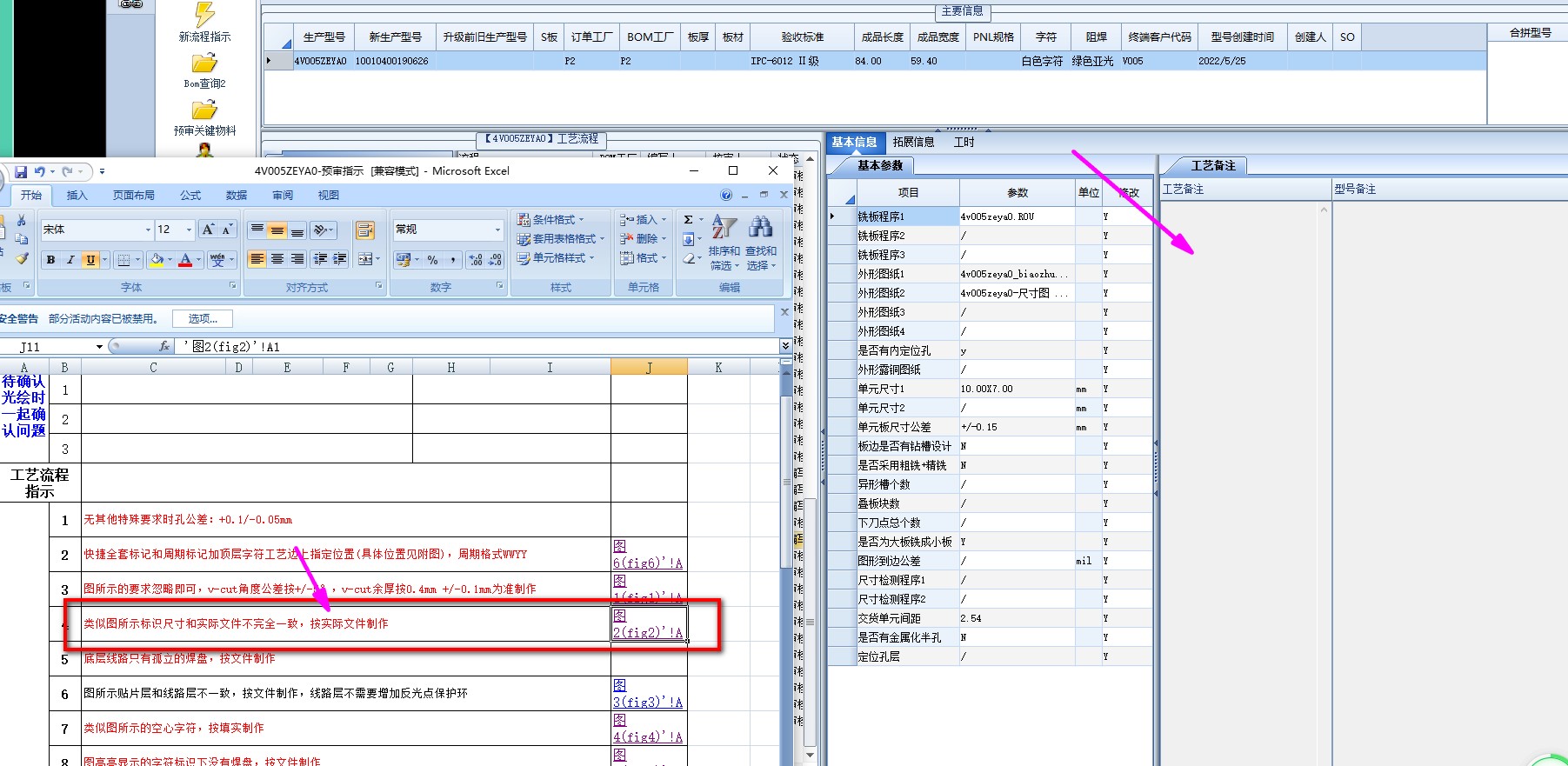The height and width of the screenshot is (766, 1568).
Task: Toggle italic formatting
Action: (x=70, y=259)
